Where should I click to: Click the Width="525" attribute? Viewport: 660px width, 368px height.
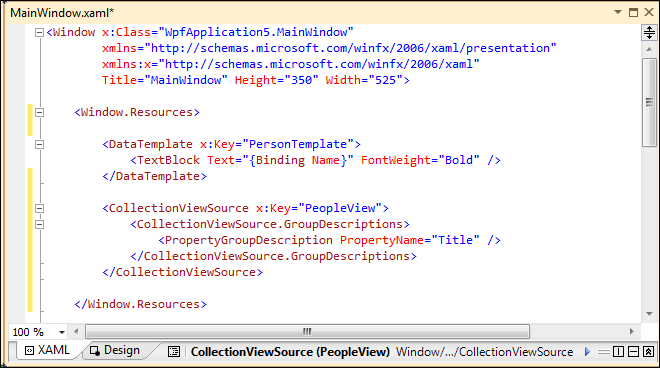[364, 80]
